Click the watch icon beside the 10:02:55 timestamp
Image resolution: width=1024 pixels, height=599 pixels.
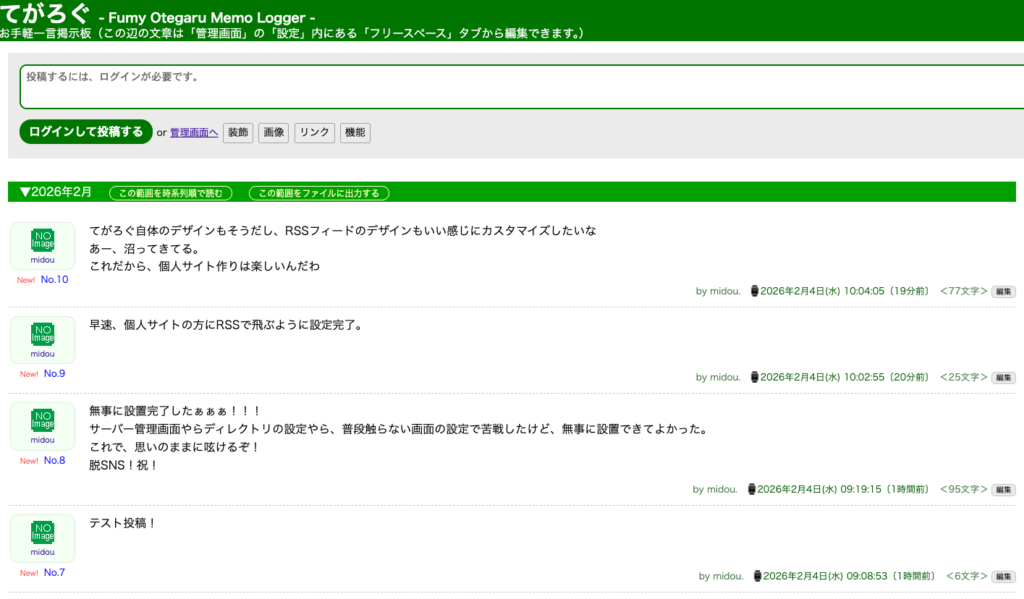point(754,377)
